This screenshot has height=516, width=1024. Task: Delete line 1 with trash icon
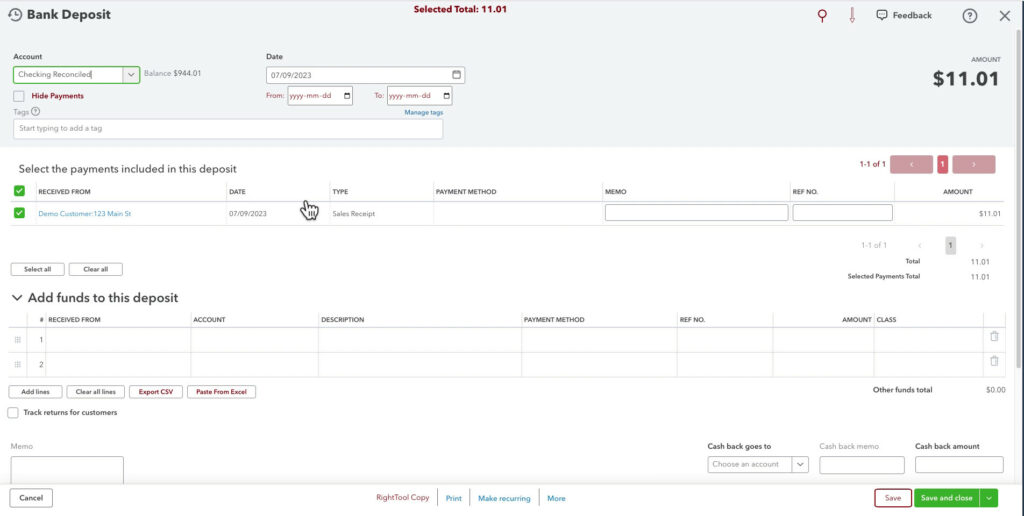coord(994,337)
